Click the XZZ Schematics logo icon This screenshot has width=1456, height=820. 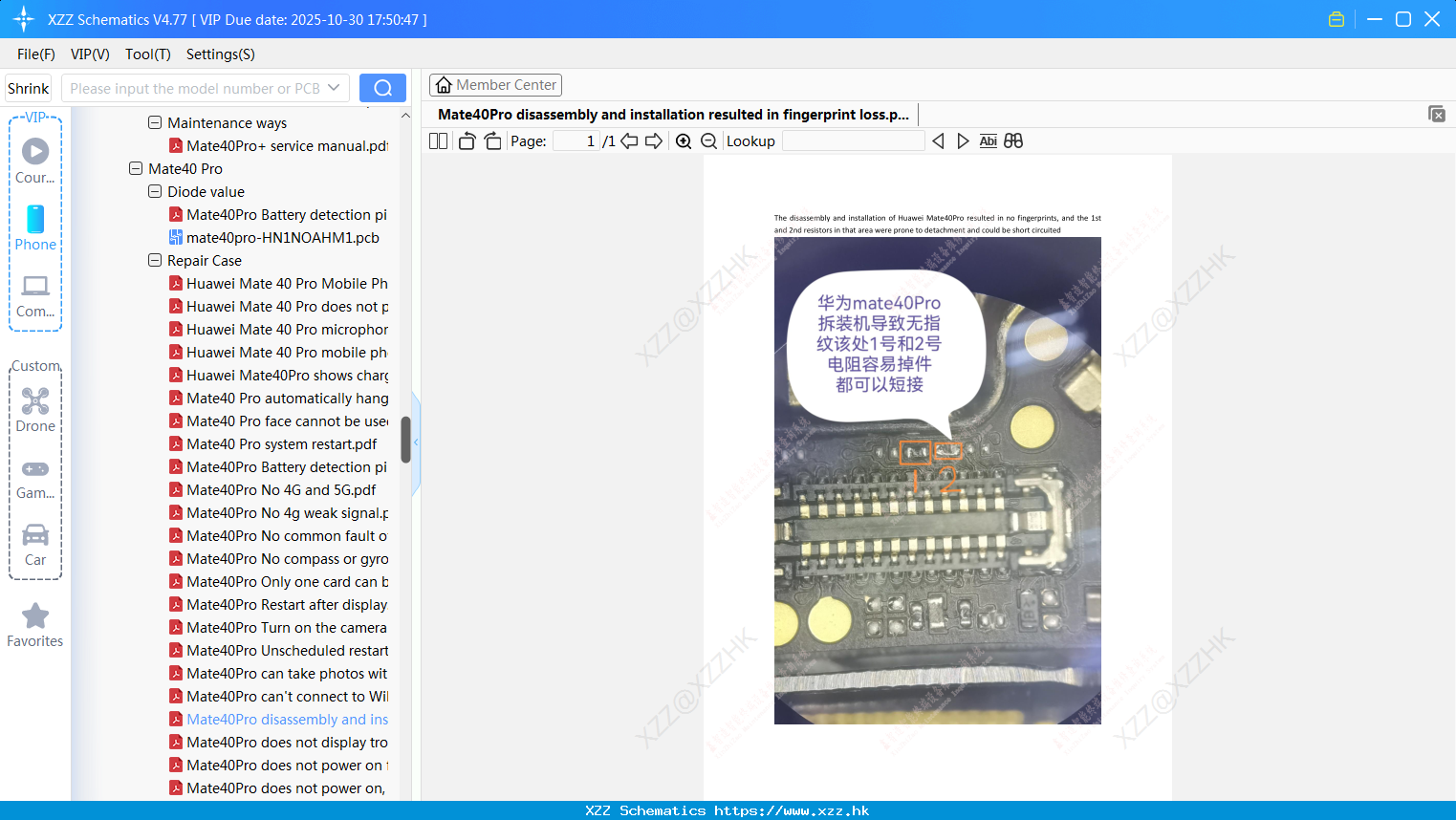click(x=24, y=19)
